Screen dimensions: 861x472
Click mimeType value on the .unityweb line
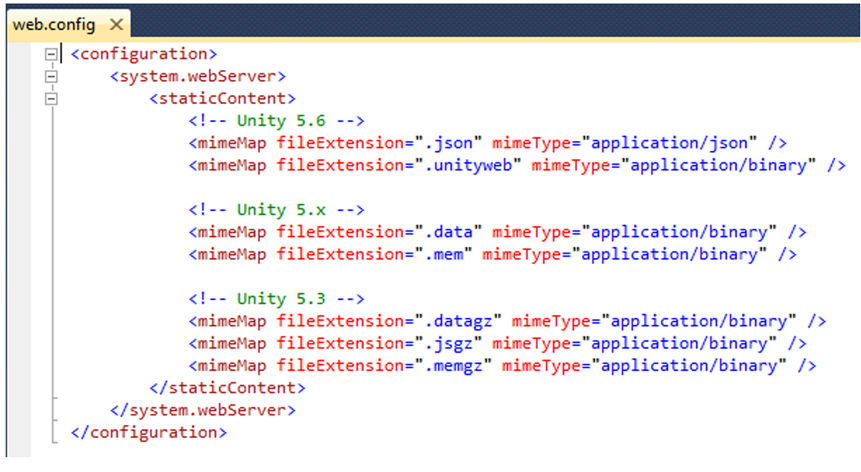point(719,165)
